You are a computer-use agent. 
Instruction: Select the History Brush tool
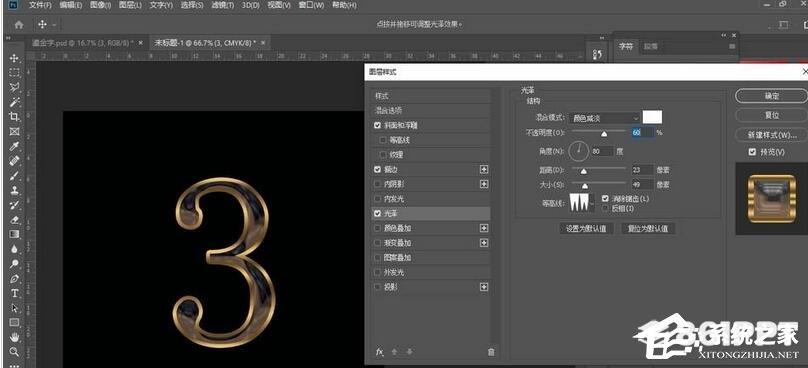(14, 205)
